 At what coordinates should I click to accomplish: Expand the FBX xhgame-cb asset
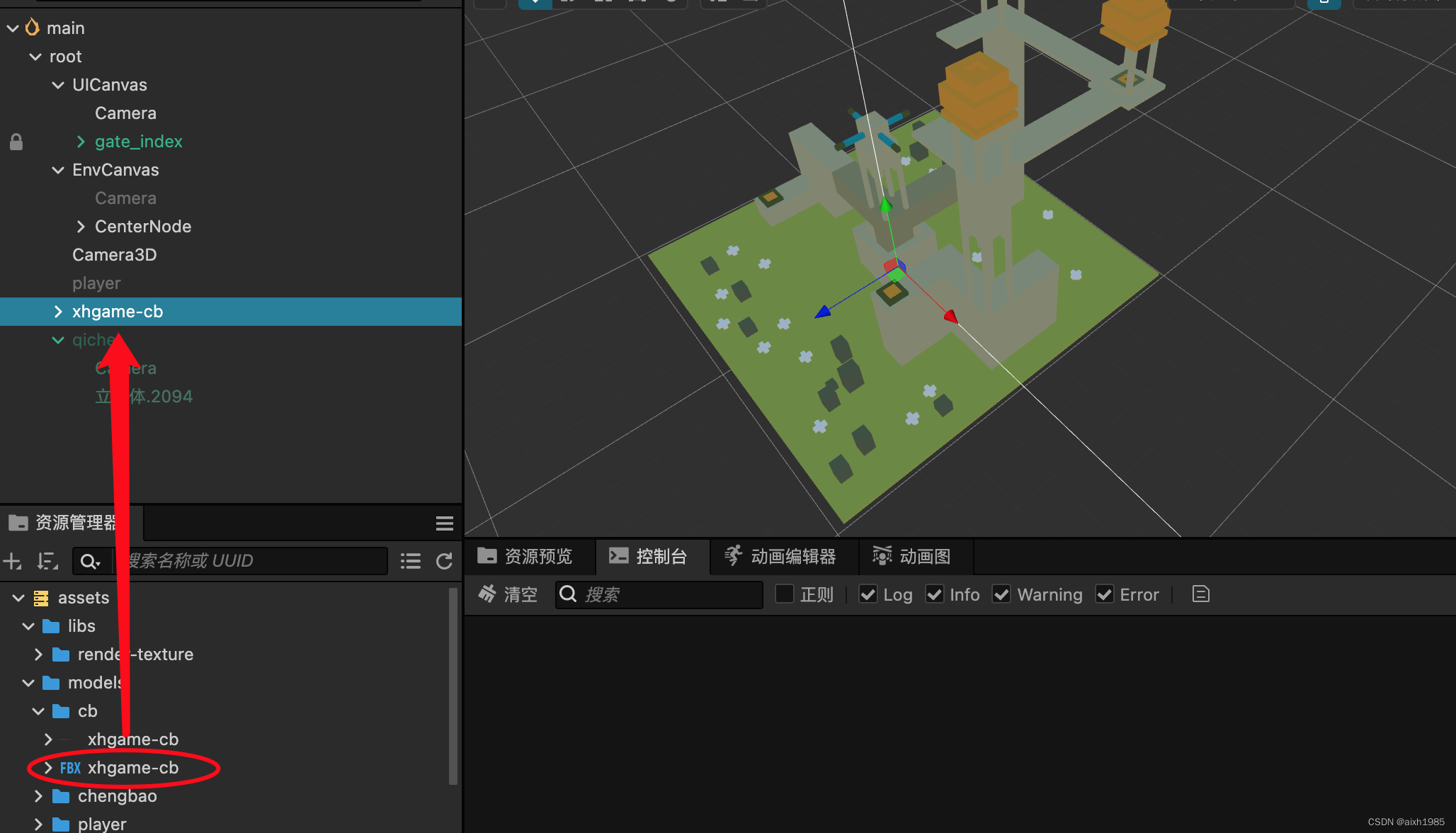(x=47, y=768)
